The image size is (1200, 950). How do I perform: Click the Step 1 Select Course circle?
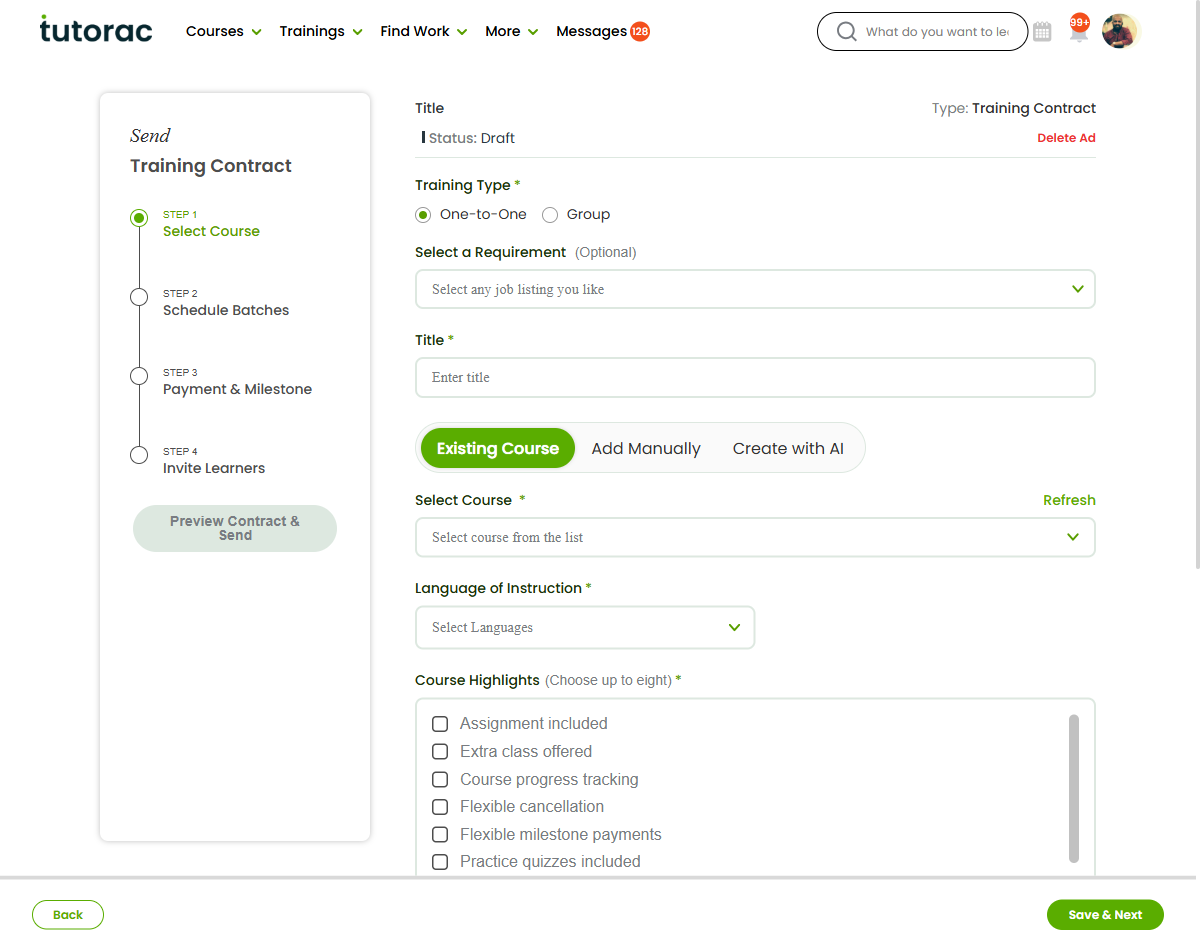[139, 218]
